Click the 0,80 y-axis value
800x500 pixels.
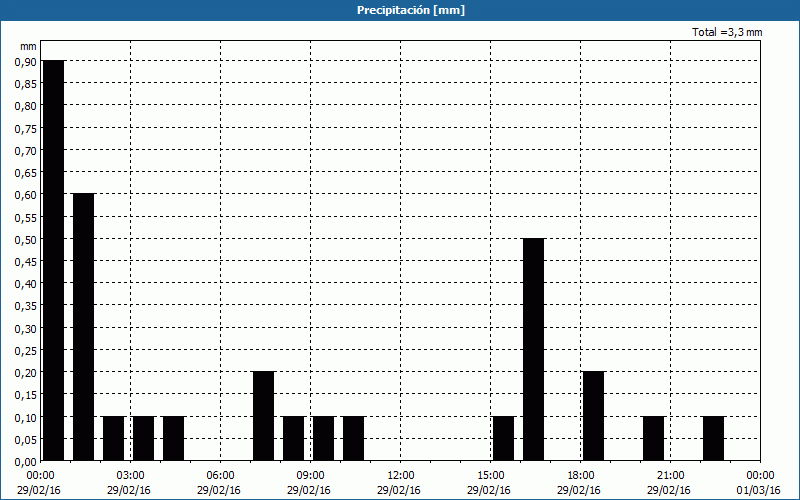pyautogui.click(x=26, y=106)
